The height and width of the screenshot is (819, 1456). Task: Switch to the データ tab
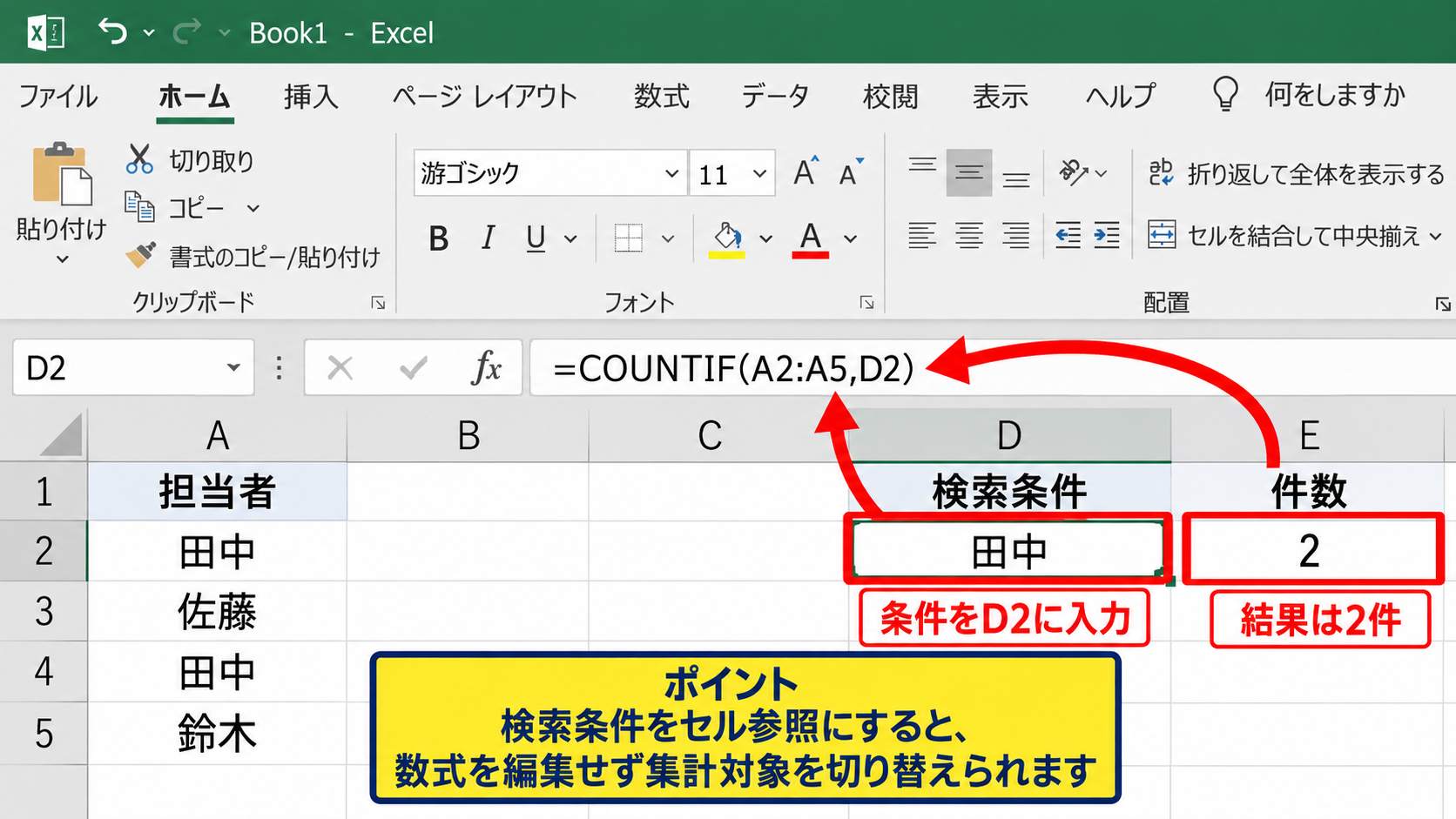click(775, 96)
